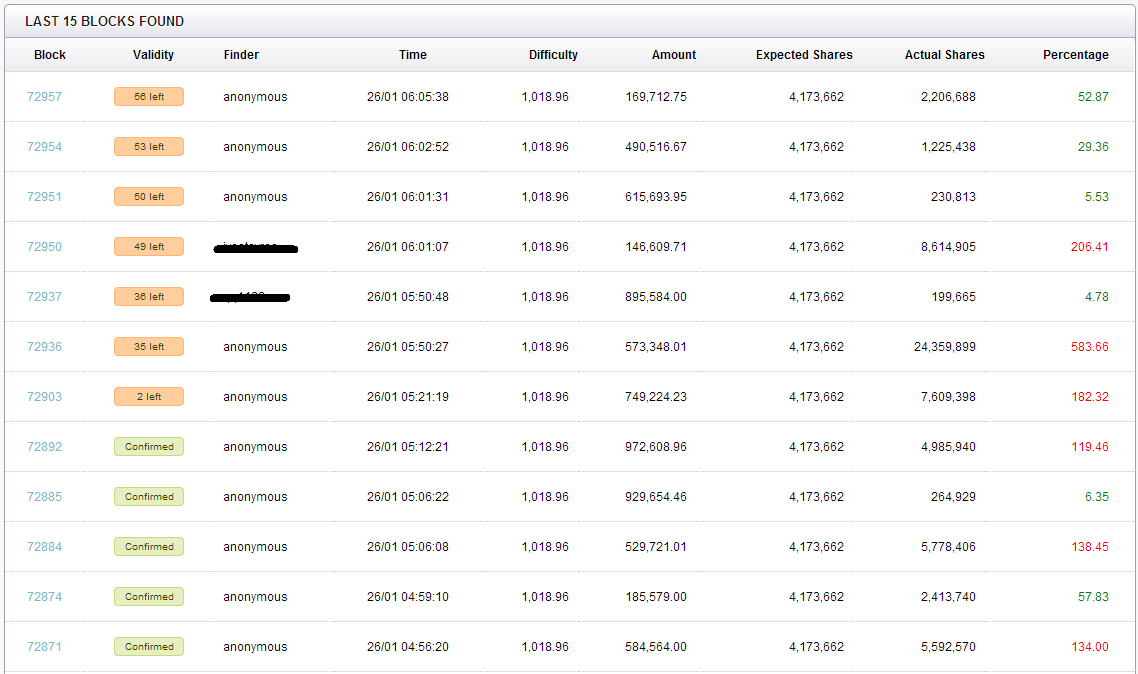Click the Finder column header
The image size is (1138, 674).
241,55
